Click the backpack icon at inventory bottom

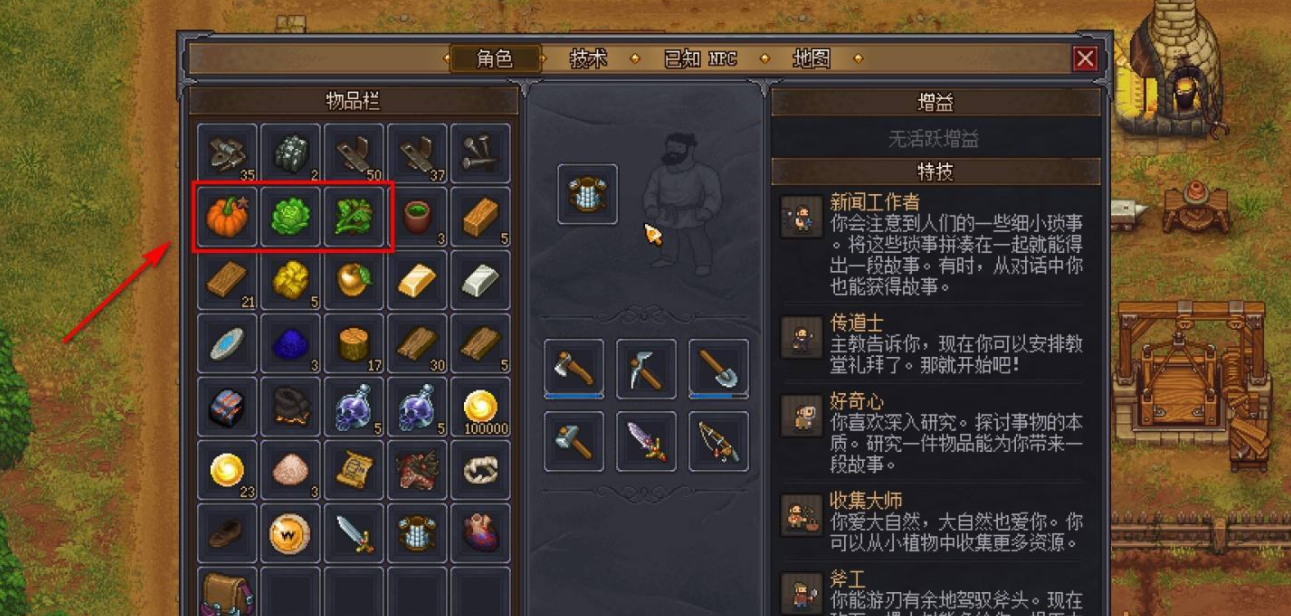tap(226, 594)
